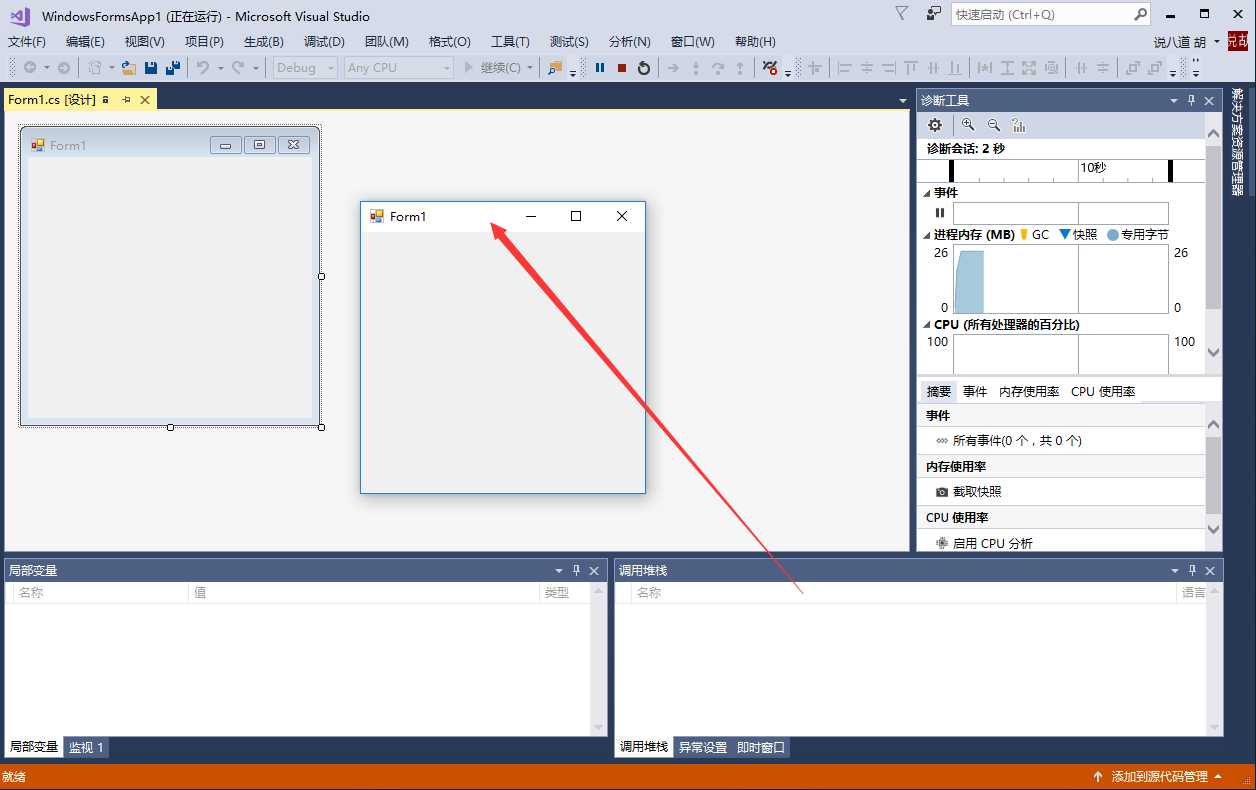Image resolution: width=1256 pixels, height=790 pixels.
Task: Collapse the CPU graph section
Action: (x=926, y=325)
